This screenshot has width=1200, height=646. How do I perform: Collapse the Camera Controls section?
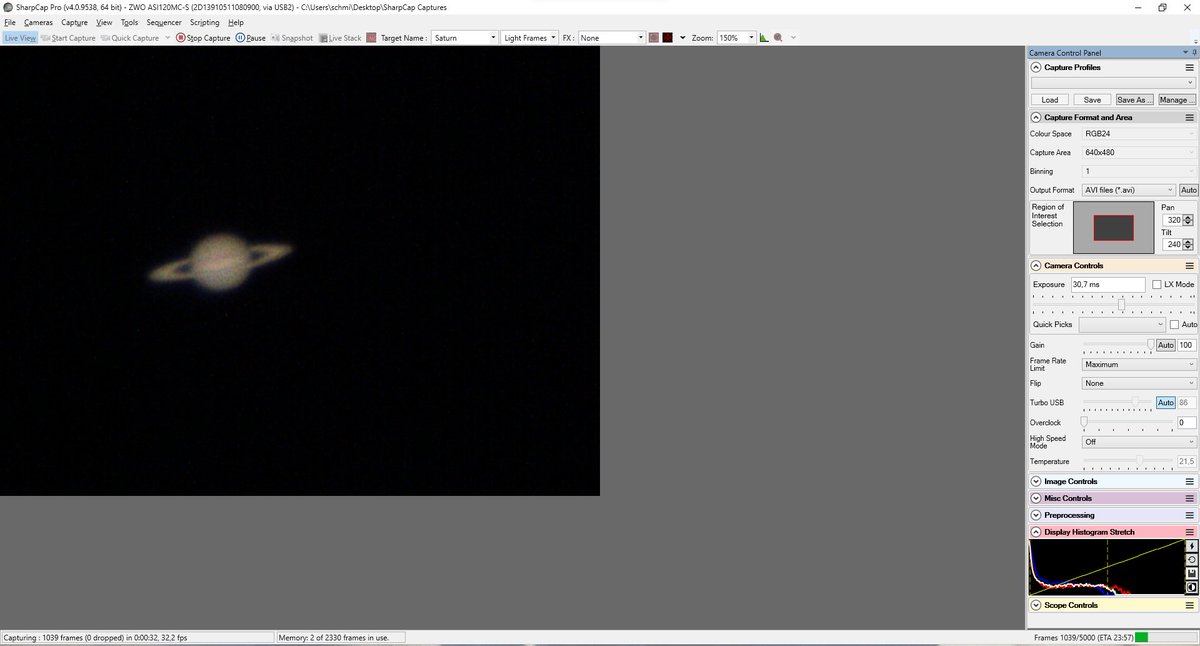coord(1036,266)
